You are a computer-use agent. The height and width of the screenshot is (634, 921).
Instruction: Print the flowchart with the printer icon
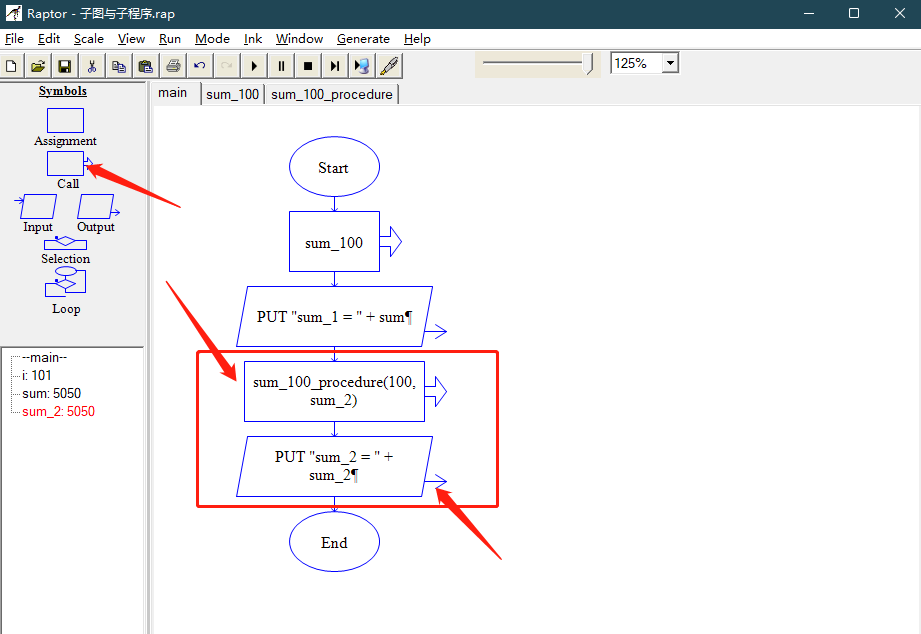tap(173, 66)
